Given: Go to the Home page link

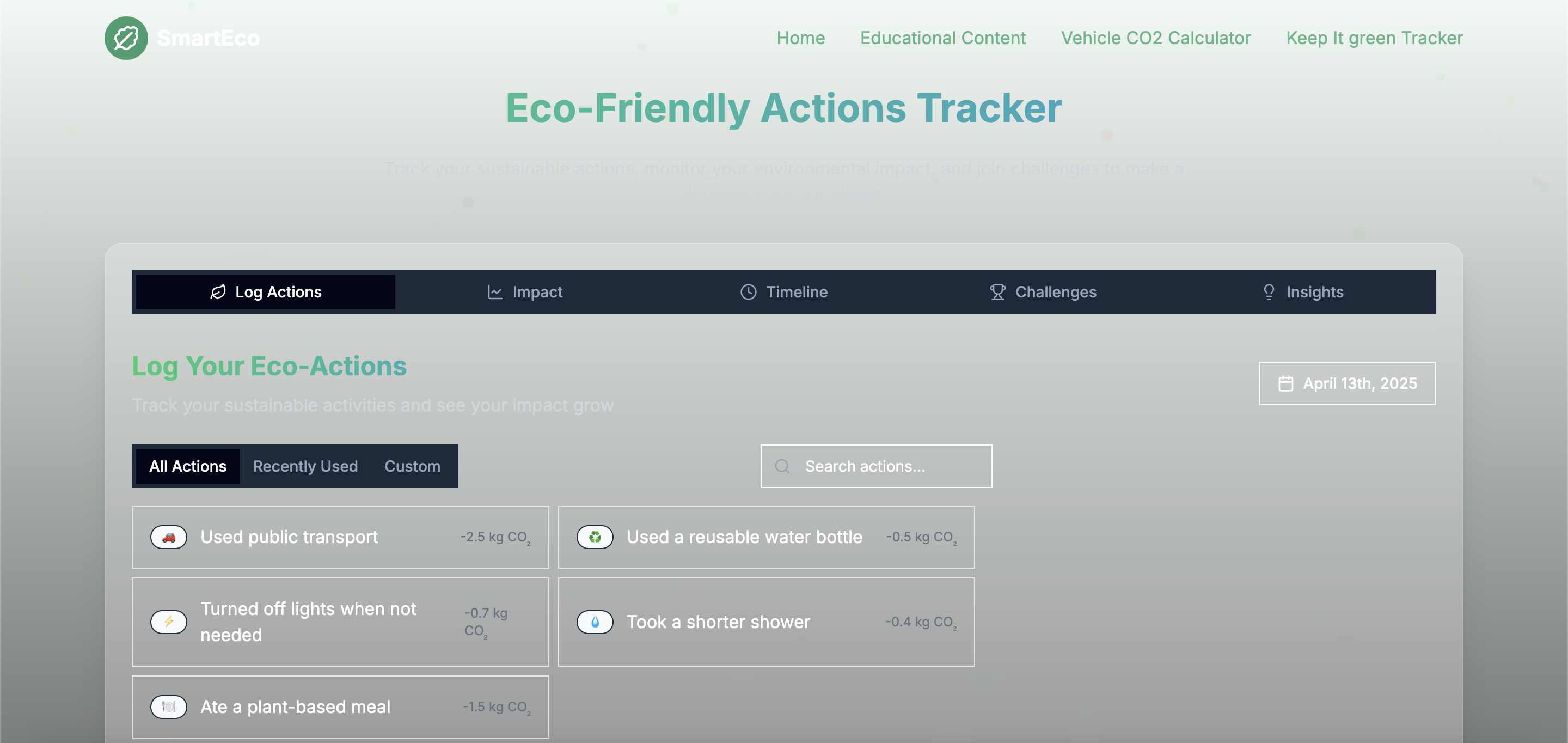Looking at the screenshot, I should [800, 38].
